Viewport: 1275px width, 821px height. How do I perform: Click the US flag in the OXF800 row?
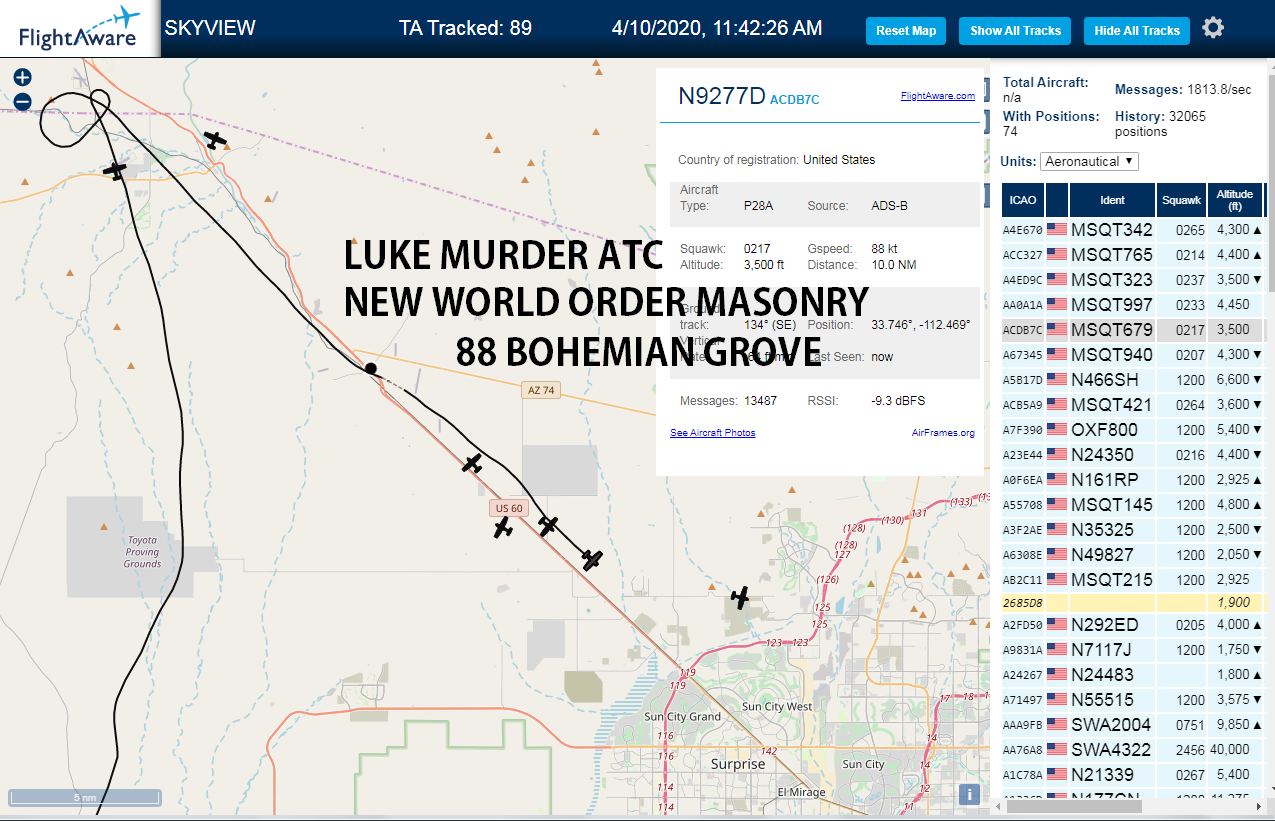point(1057,430)
